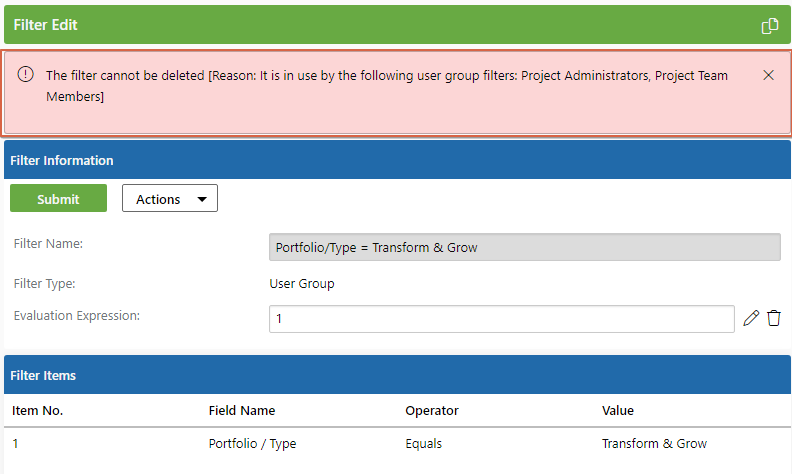
Task: Open the Actions dropdown menu
Action: pyautogui.click(x=170, y=198)
